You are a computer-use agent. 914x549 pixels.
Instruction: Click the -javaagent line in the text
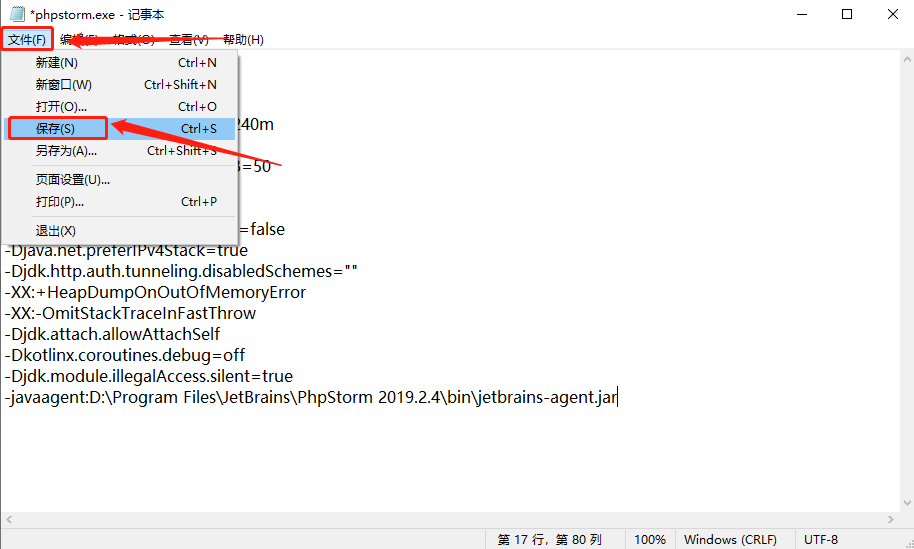(x=311, y=397)
